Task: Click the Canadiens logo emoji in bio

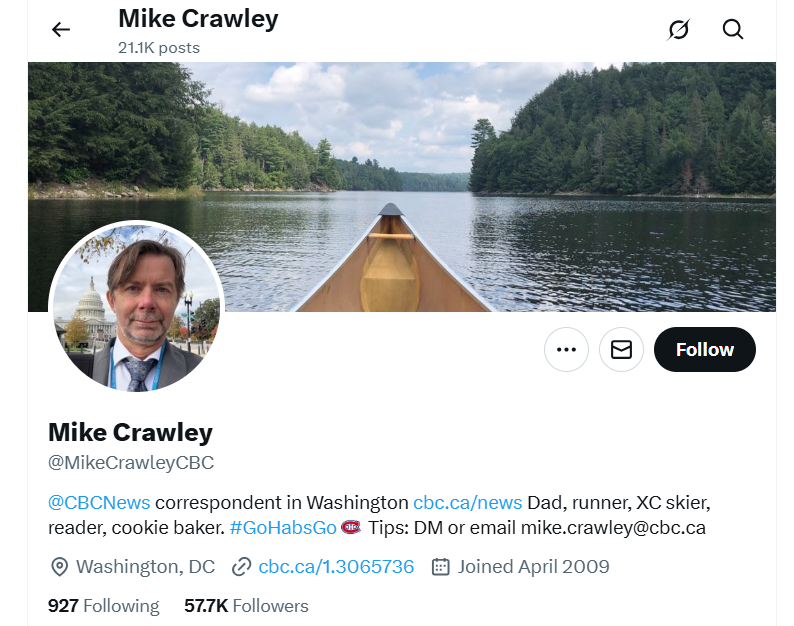Action: (351, 527)
